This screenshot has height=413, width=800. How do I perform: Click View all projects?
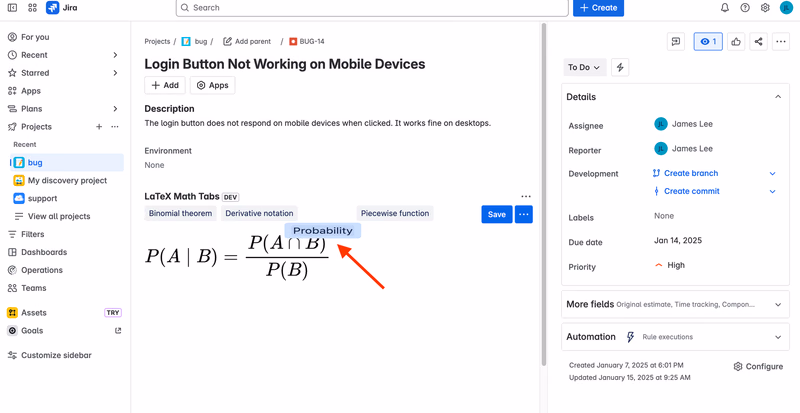pos(59,216)
